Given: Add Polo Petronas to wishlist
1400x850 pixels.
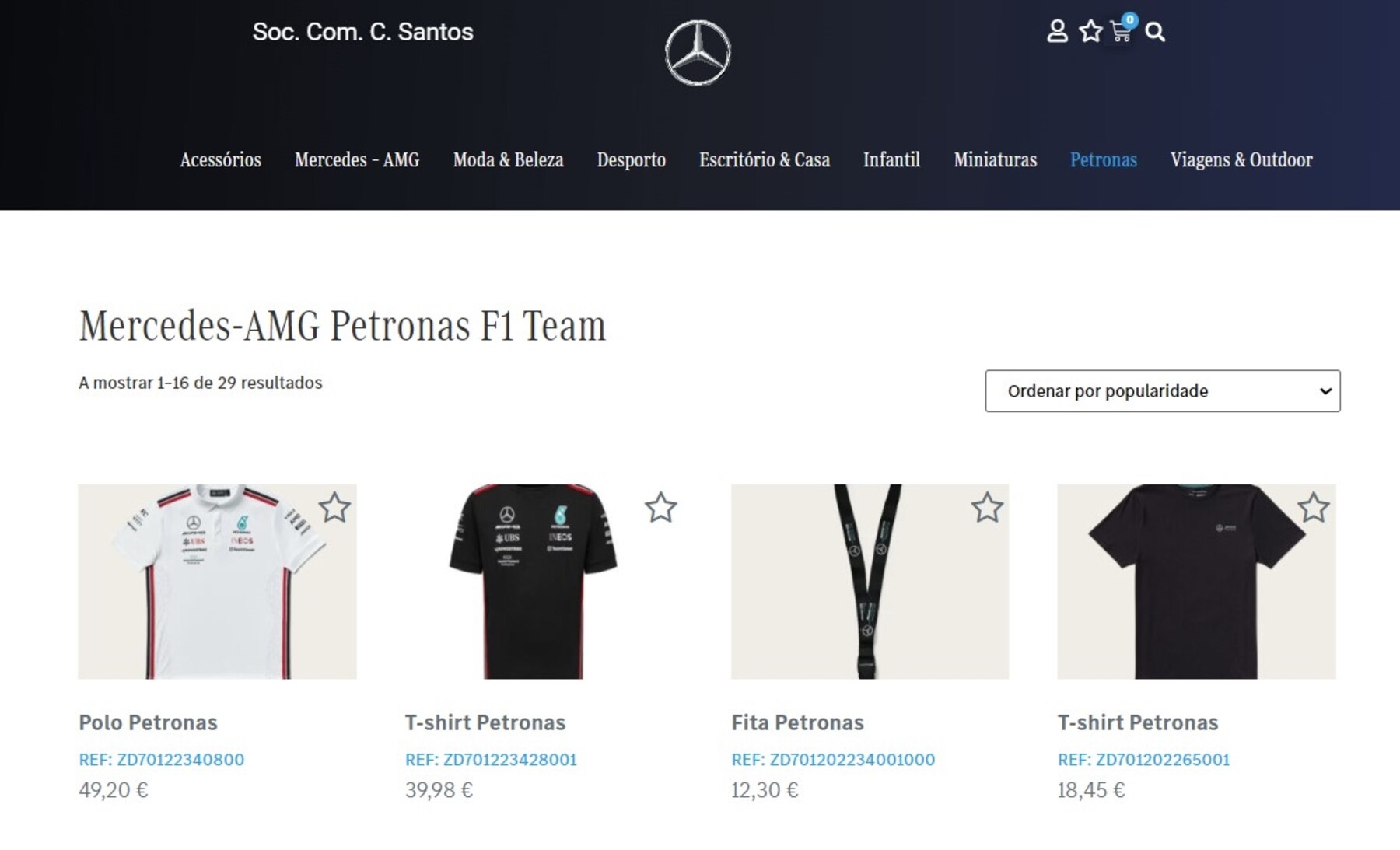Looking at the screenshot, I should (x=334, y=508).
